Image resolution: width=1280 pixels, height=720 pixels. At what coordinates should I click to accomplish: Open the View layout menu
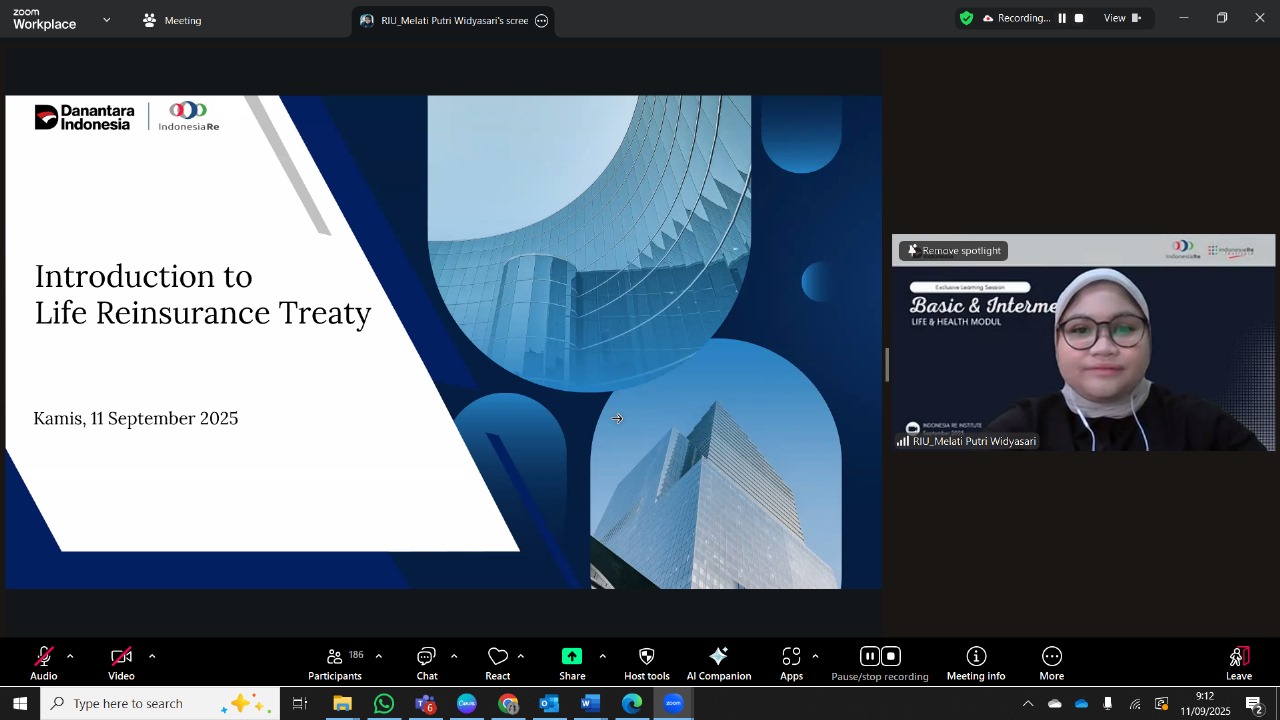tap(1121, 18)
